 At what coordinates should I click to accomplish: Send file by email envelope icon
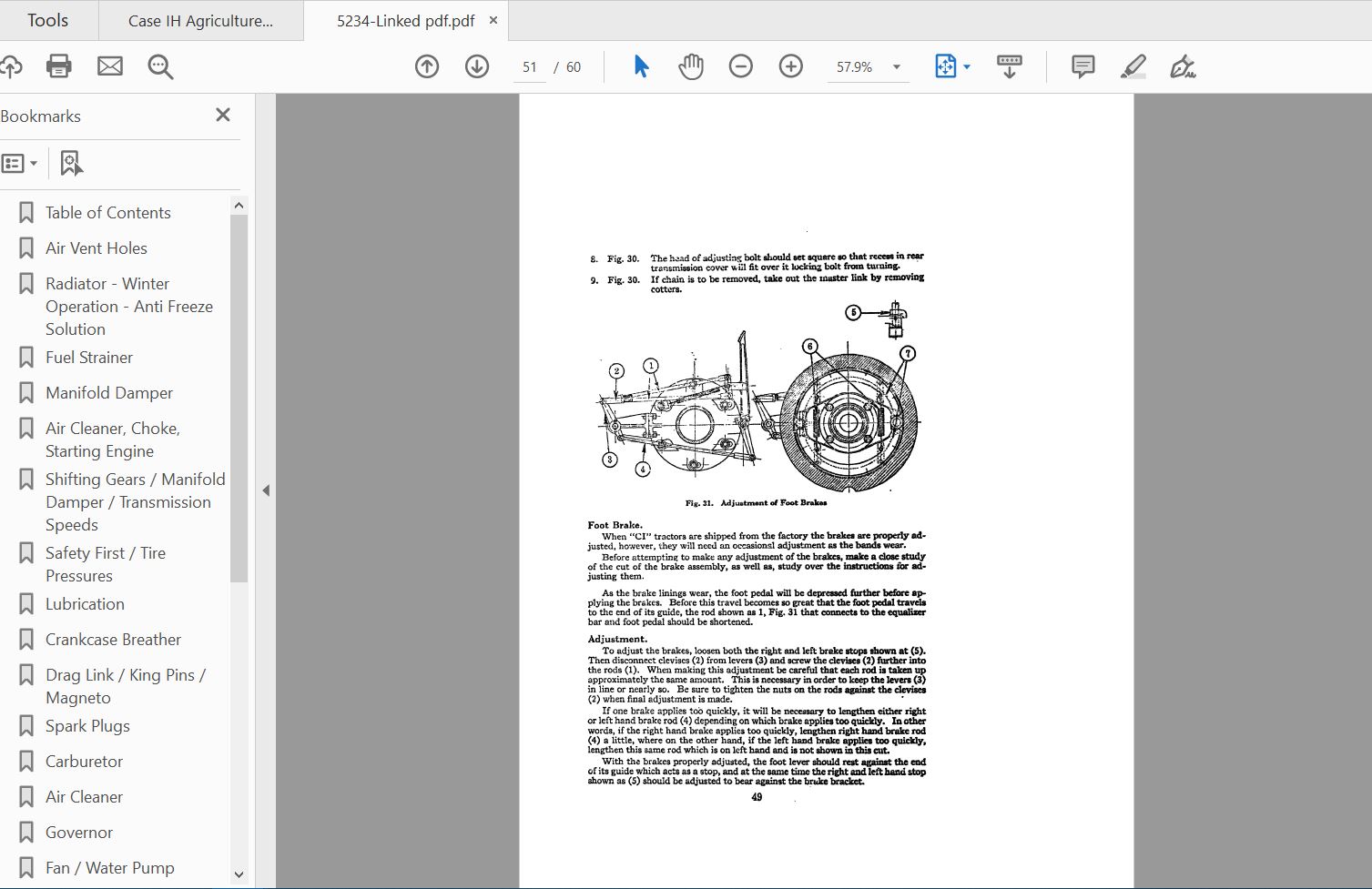pyautogui.click(x=110, y=66)
